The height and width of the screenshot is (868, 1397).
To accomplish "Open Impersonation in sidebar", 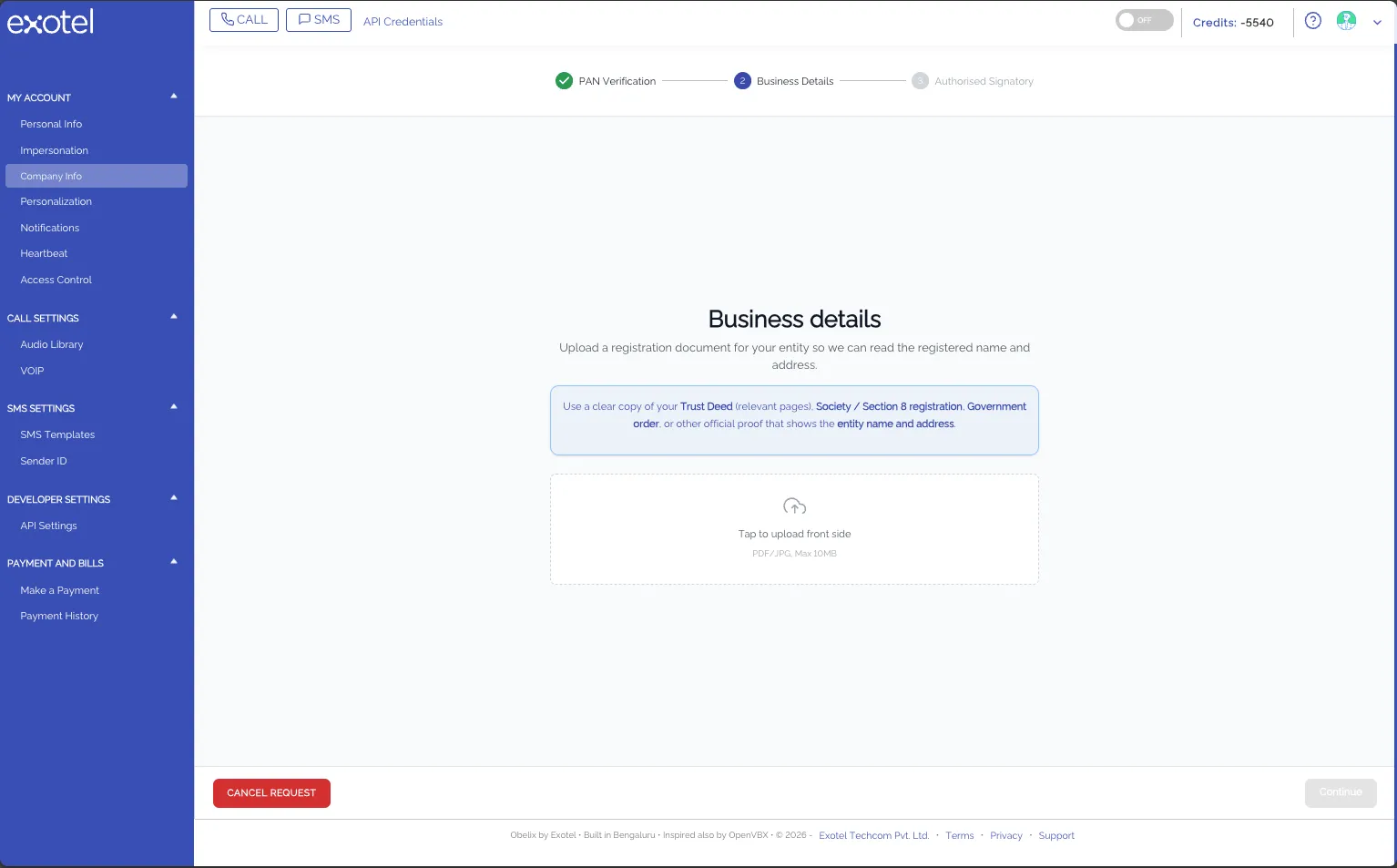I will [x=55, y=150].
